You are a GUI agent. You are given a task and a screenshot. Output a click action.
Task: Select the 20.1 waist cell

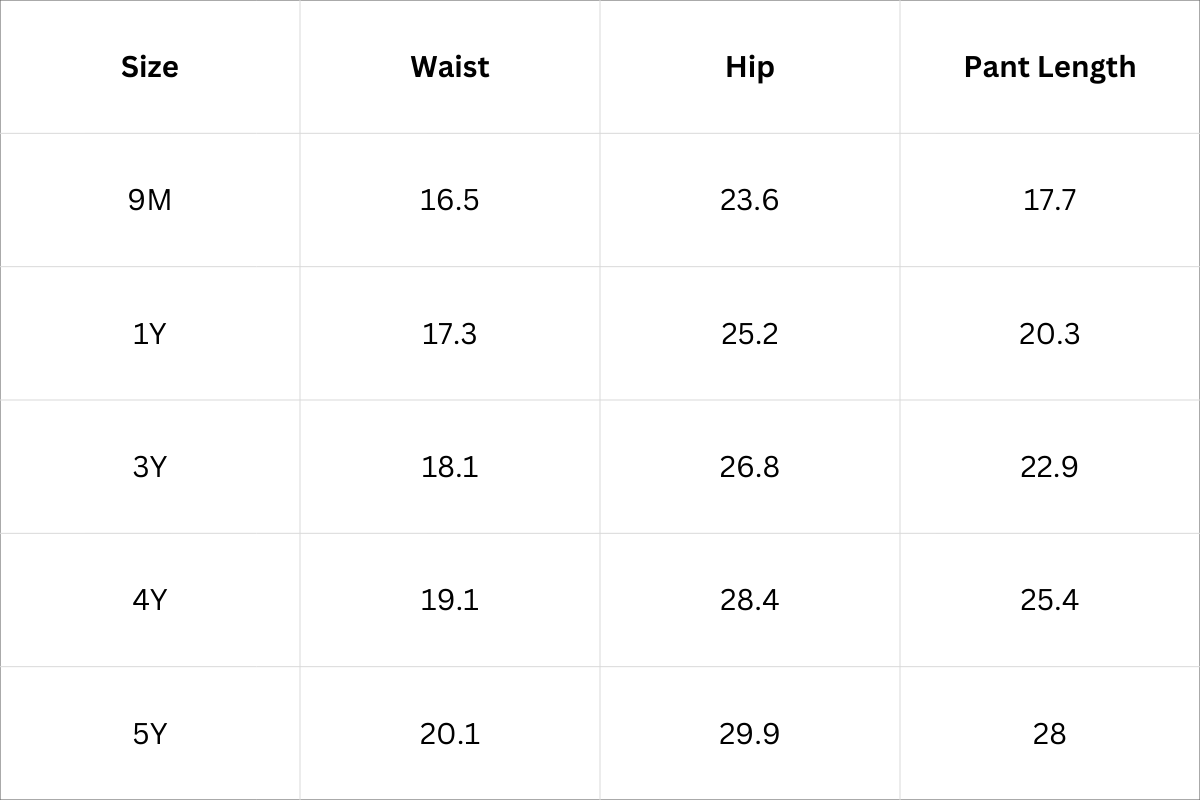pyautogui.click(x=450, y=734)
